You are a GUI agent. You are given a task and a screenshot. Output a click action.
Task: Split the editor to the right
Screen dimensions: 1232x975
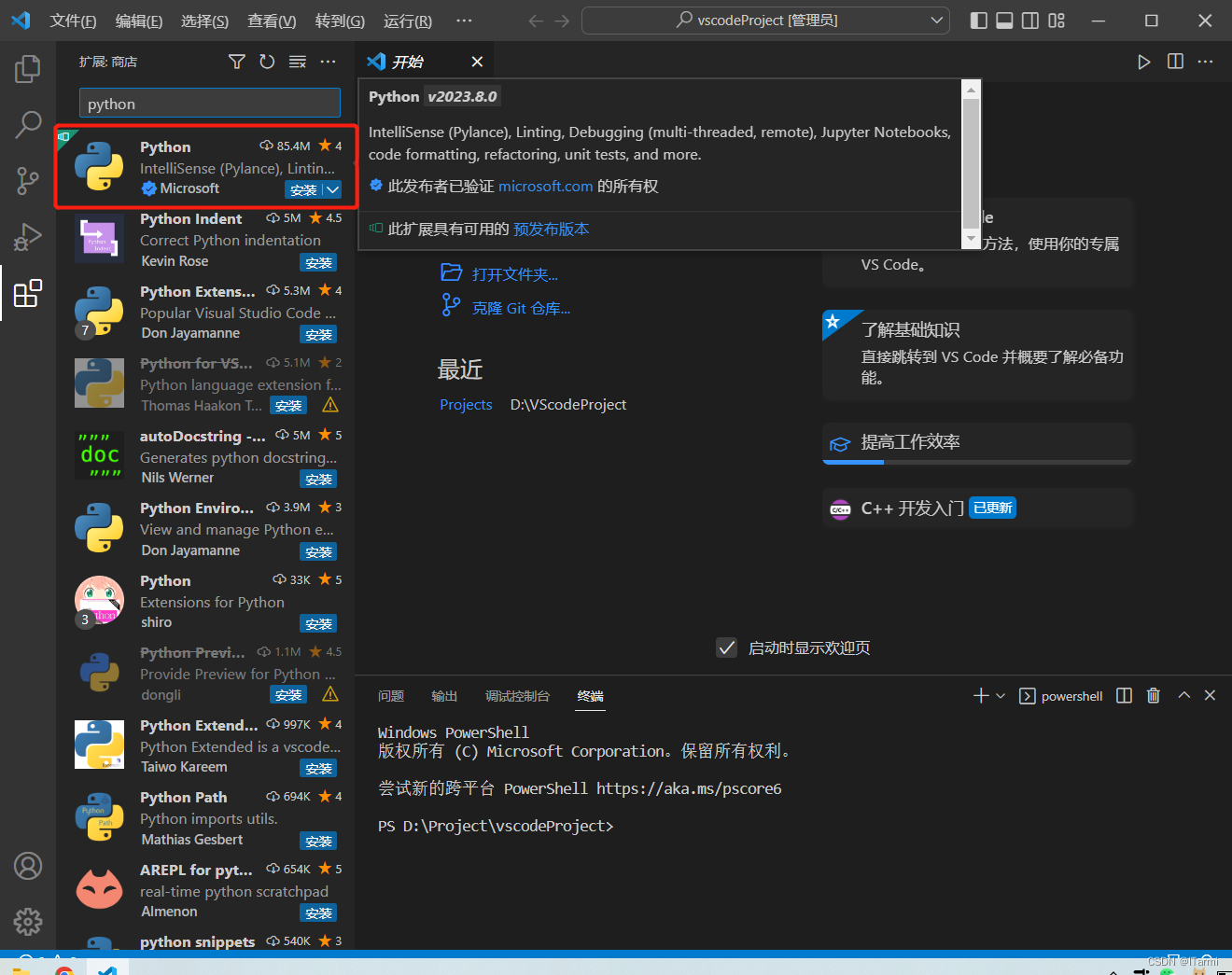click(1175, 62)
